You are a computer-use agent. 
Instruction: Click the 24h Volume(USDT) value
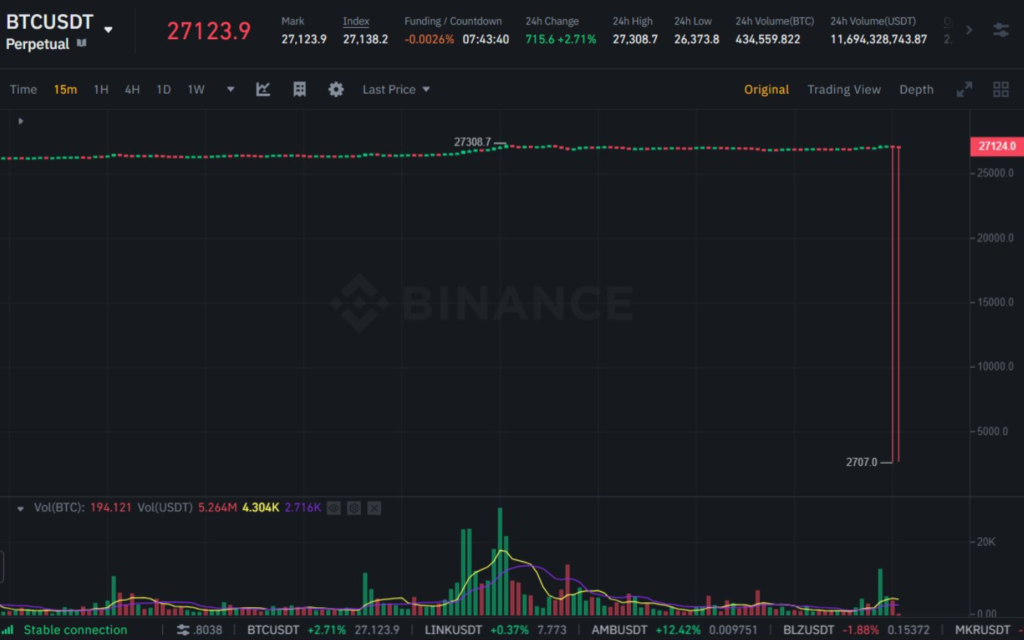click(x=878, y=39)
